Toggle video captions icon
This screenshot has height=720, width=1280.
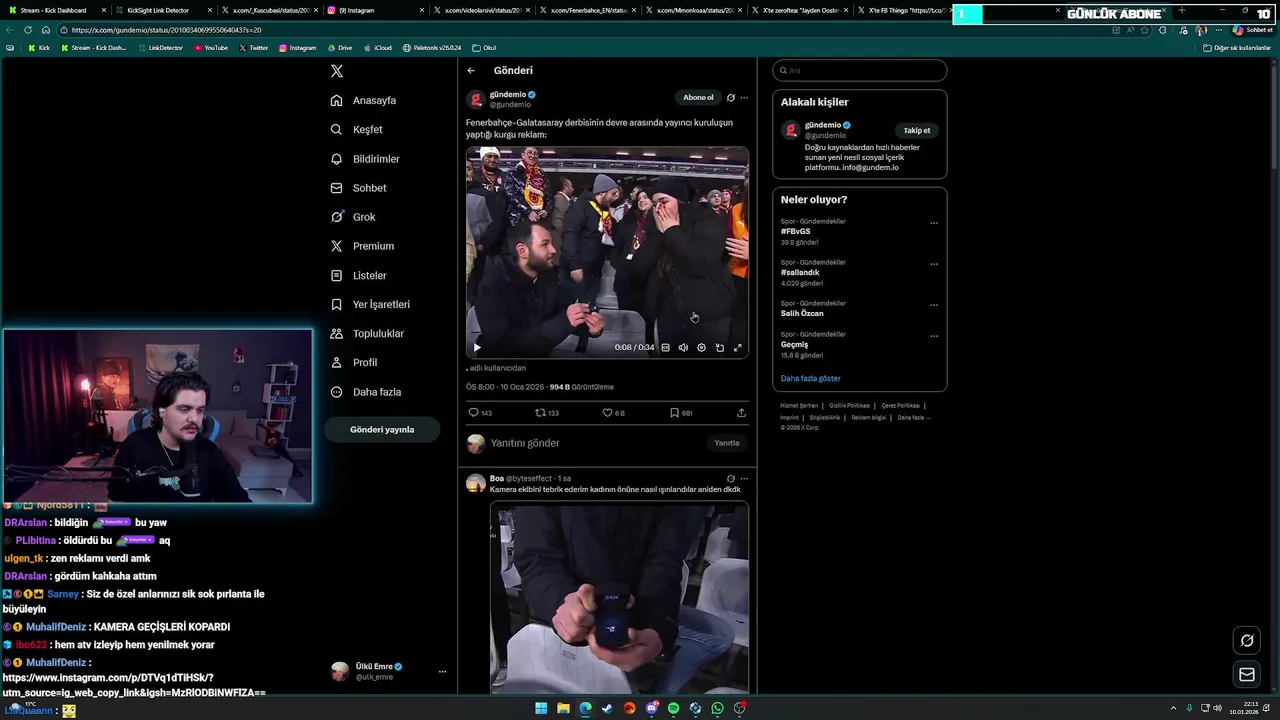[x=666, y=347]
